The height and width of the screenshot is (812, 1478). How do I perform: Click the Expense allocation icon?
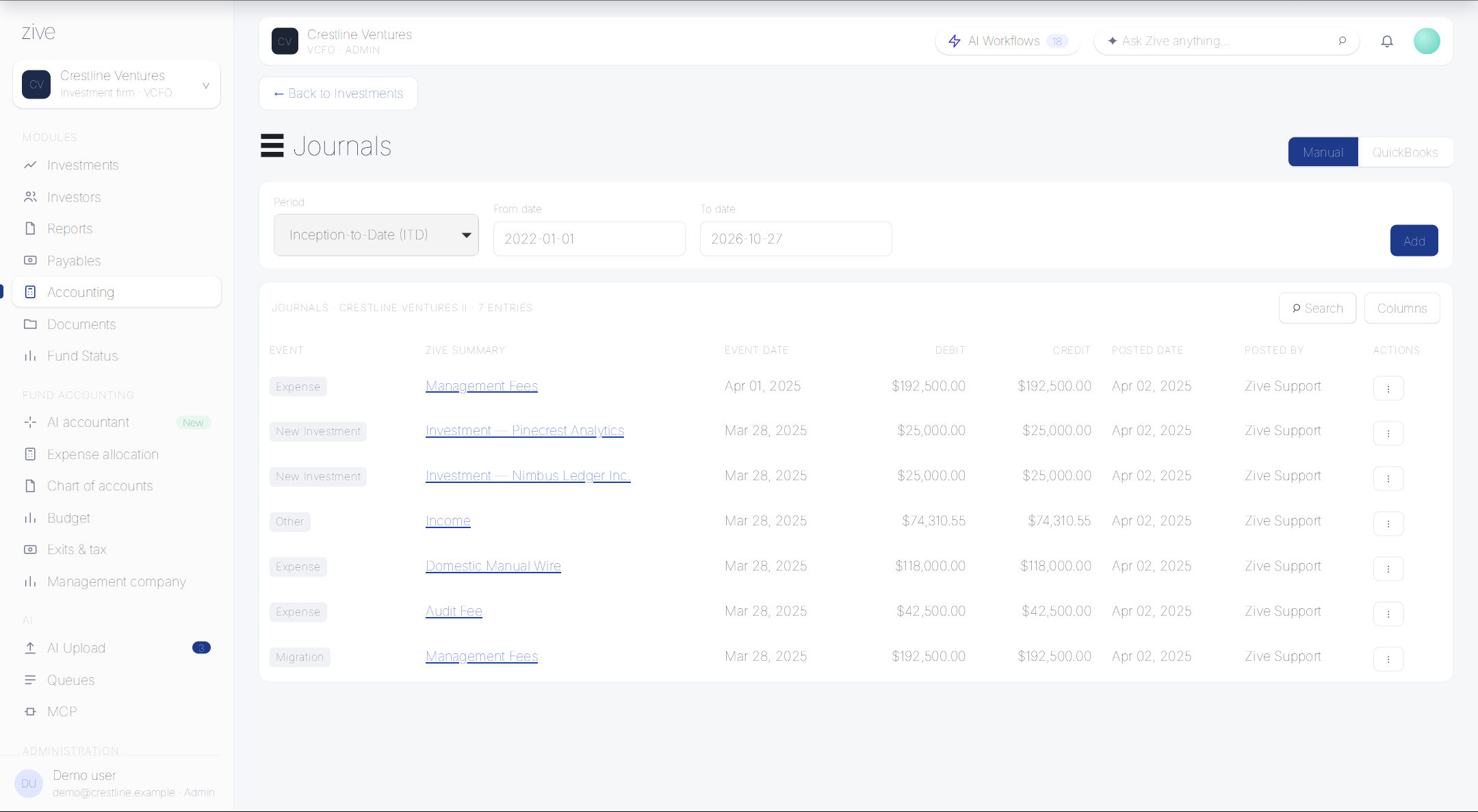(30, 454)
